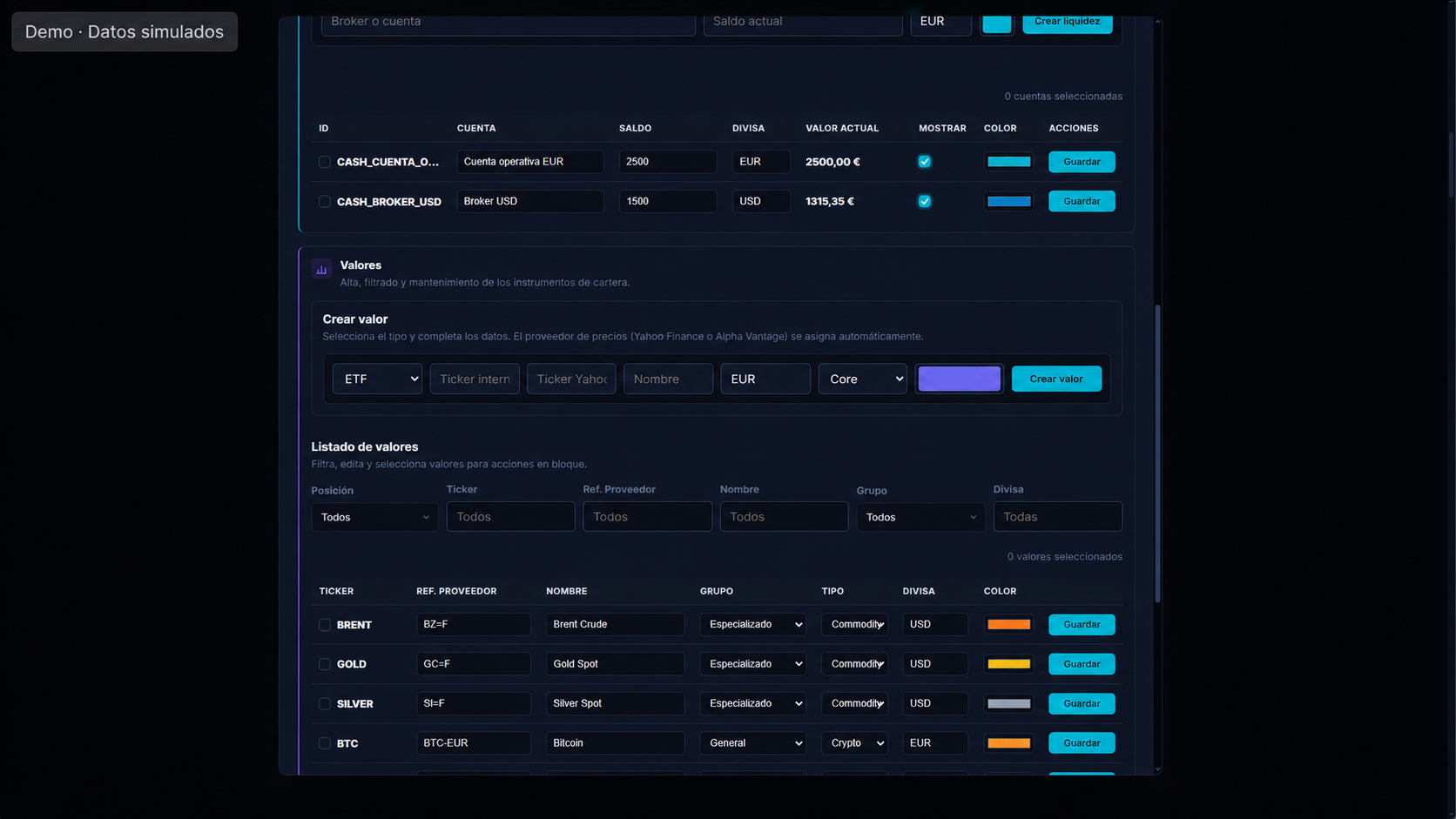Click the Nombre filter field
The height and width of the screenshot is (819, 1456).
point(784,517)
